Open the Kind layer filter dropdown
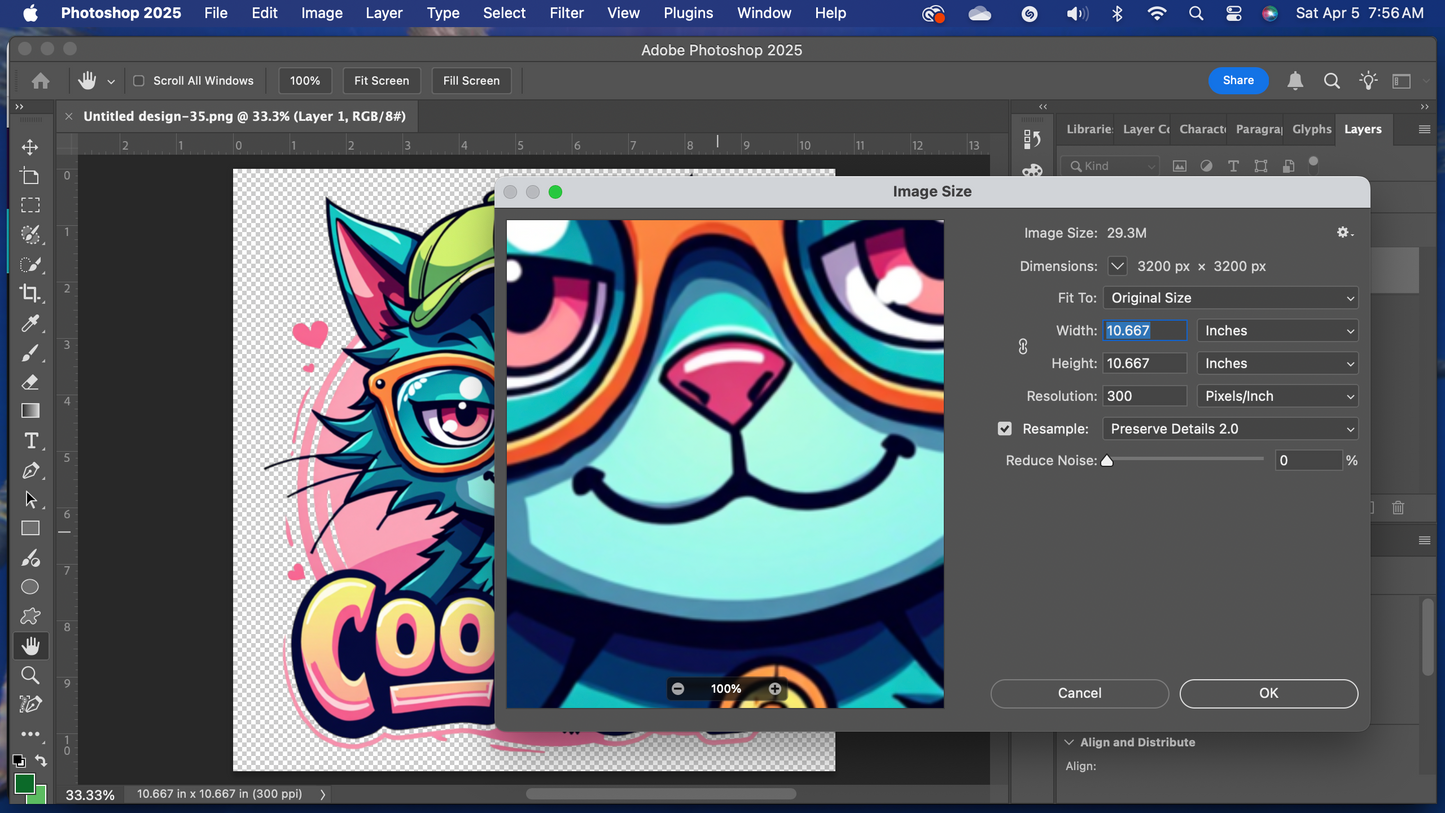1445x813 pixels. click(x=1111, y=166)
